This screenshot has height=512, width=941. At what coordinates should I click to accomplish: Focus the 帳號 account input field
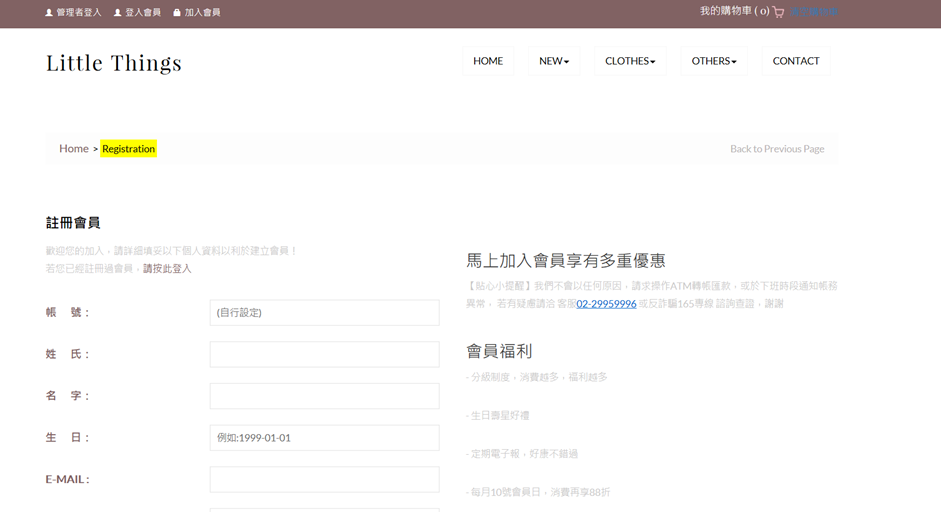(x=324, y=313)
